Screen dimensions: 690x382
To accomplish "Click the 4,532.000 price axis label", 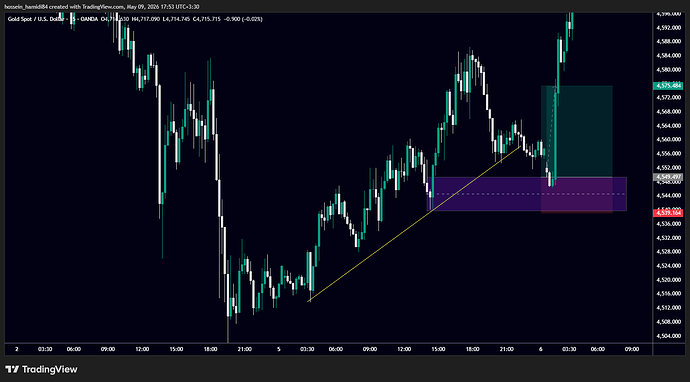I will click(x=668, y=238).
